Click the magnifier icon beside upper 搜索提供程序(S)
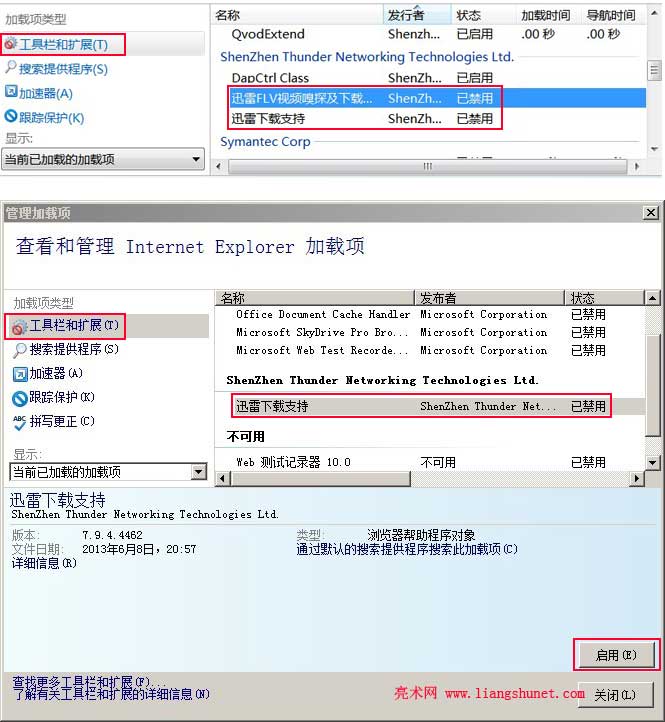This screenshot has height=722, width=665. (x=11, y=68)
